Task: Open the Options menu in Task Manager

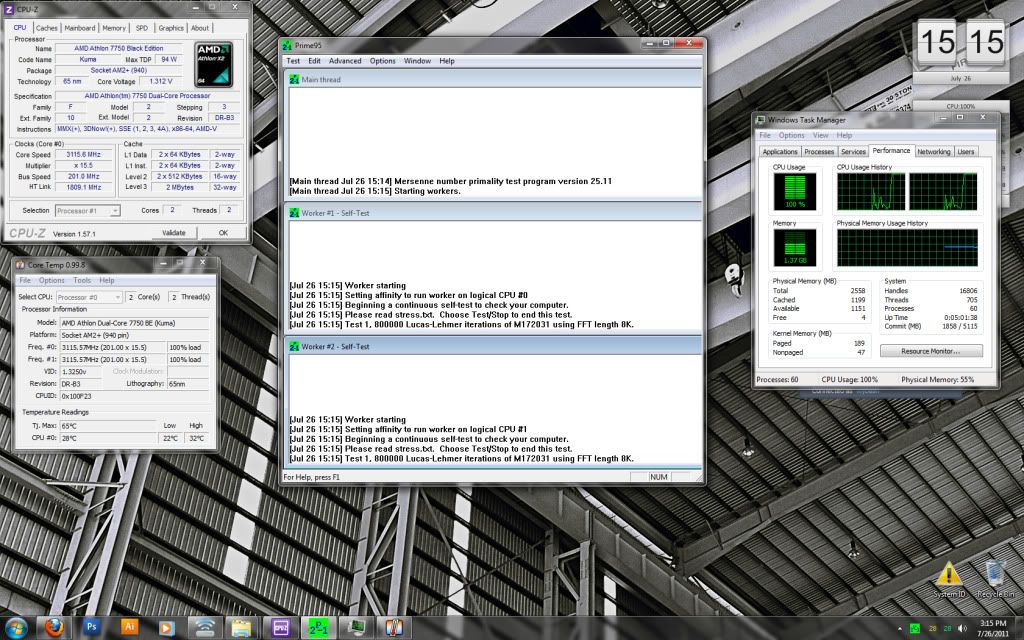Action: point(792,135)
